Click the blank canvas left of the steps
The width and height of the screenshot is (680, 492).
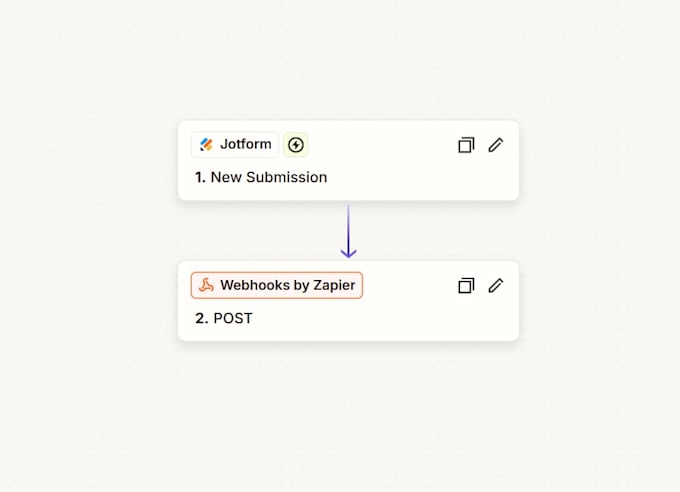click(89, 230)
